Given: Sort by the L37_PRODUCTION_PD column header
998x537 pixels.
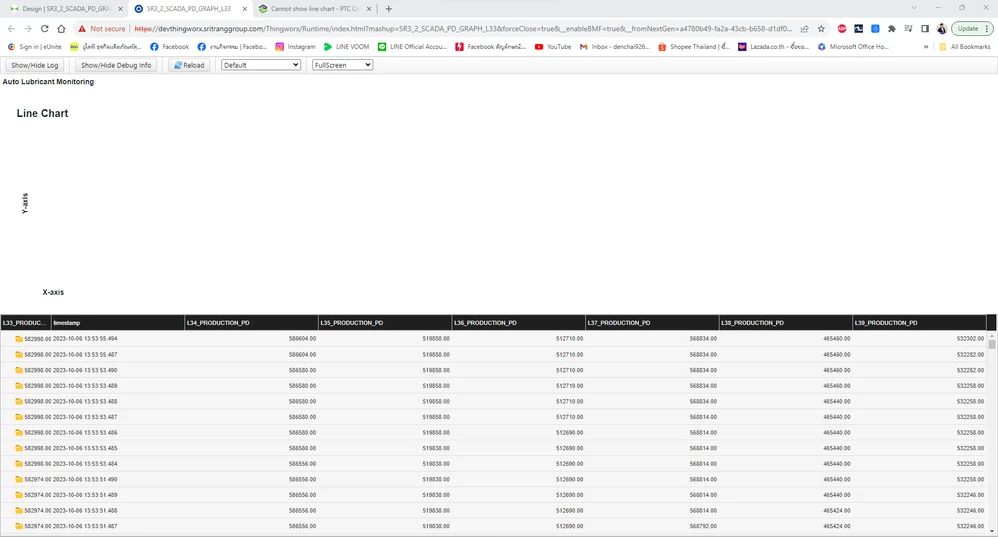Looking at the screenshot, I should [x=652, y=323].
